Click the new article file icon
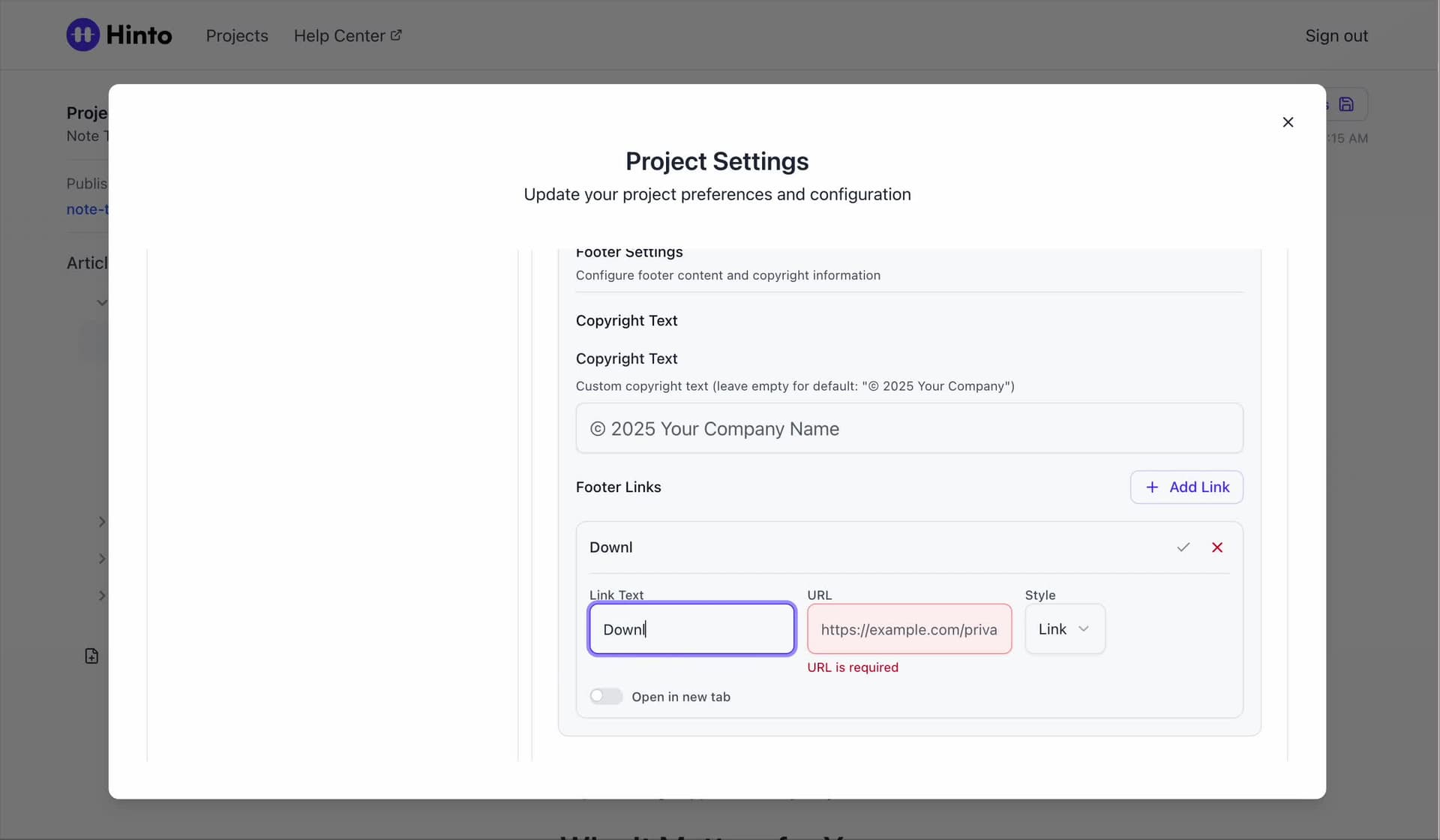Viewport: 1440px width, 840px height. pyautogui.click(x=91, y=656)
